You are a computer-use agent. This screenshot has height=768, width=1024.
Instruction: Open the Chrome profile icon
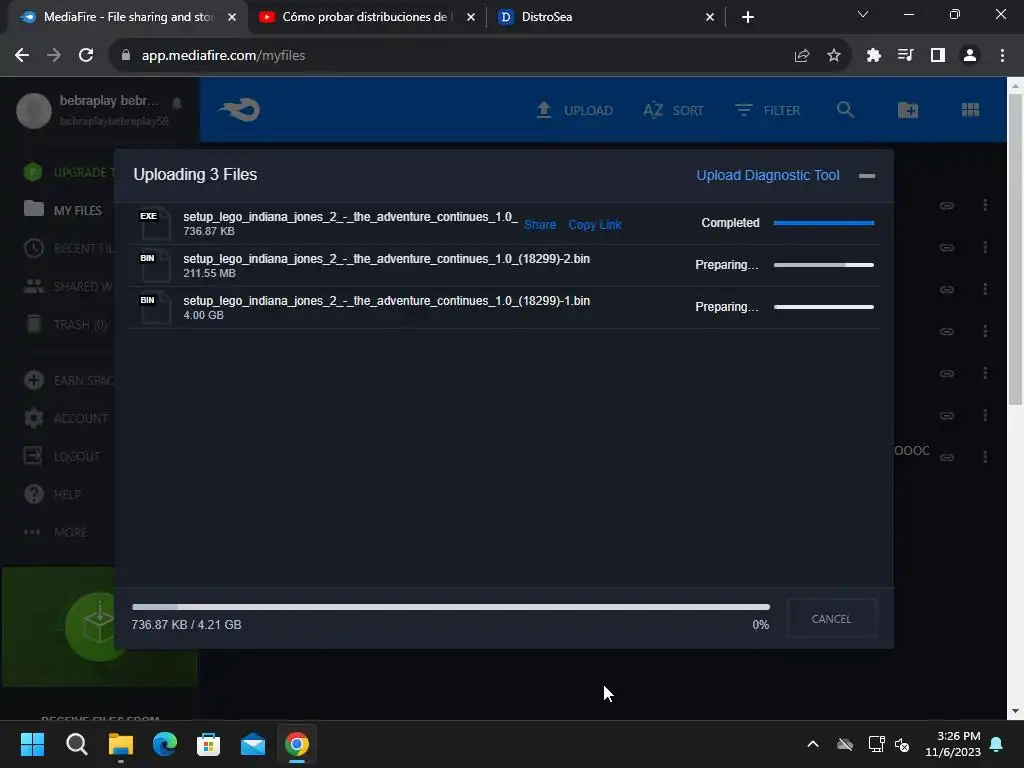pyautogui.click(x=970, y=56)
